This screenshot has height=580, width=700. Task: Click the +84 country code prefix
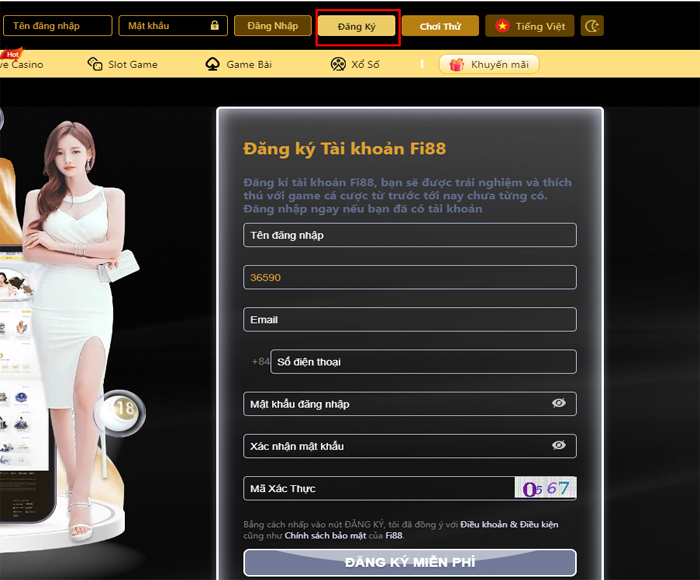coord(260,361)
